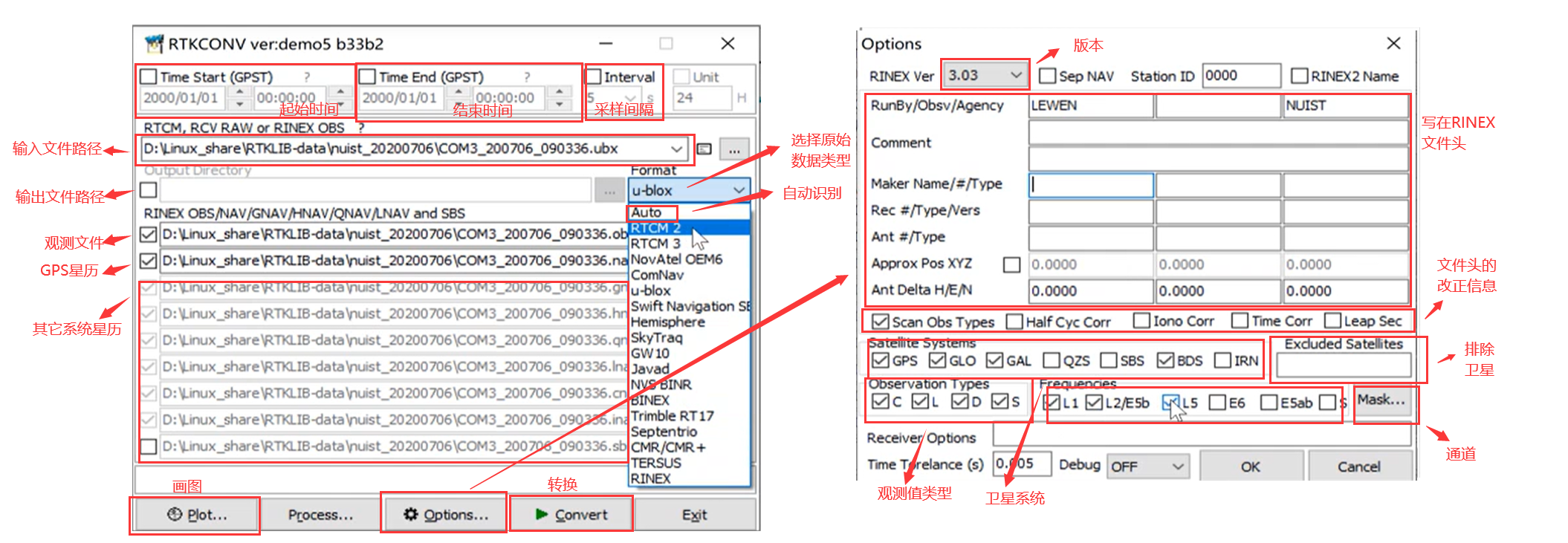Screen dimensions: 1568x543
Task: Select TERSUS in the format list
Action: click(655, 463)
